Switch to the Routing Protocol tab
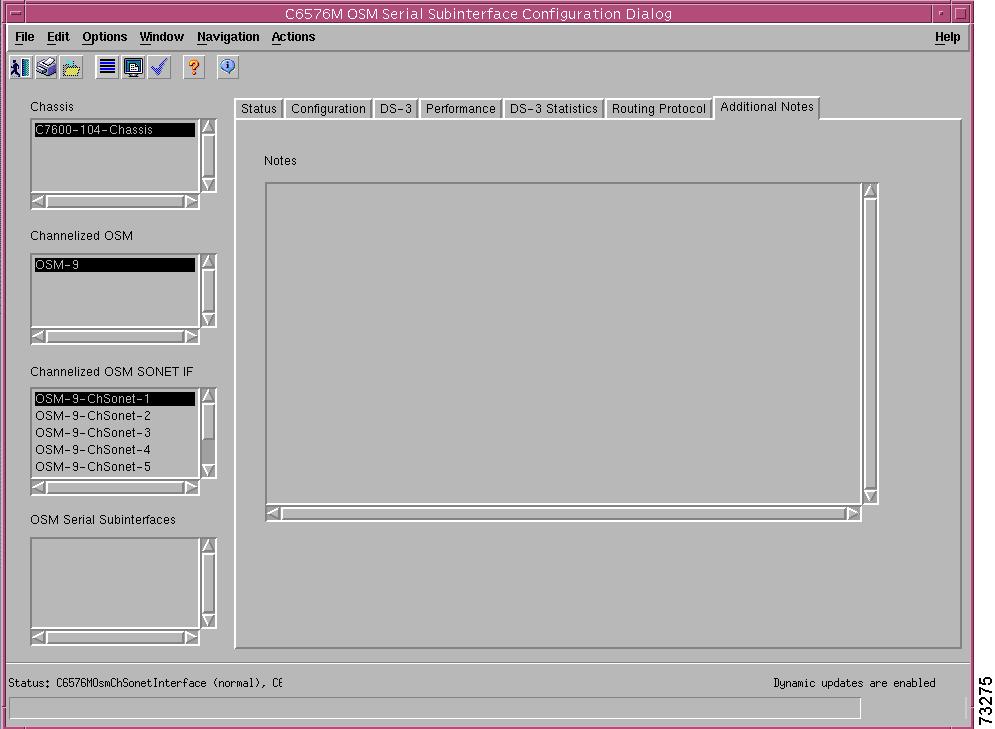 coord(659,108)
